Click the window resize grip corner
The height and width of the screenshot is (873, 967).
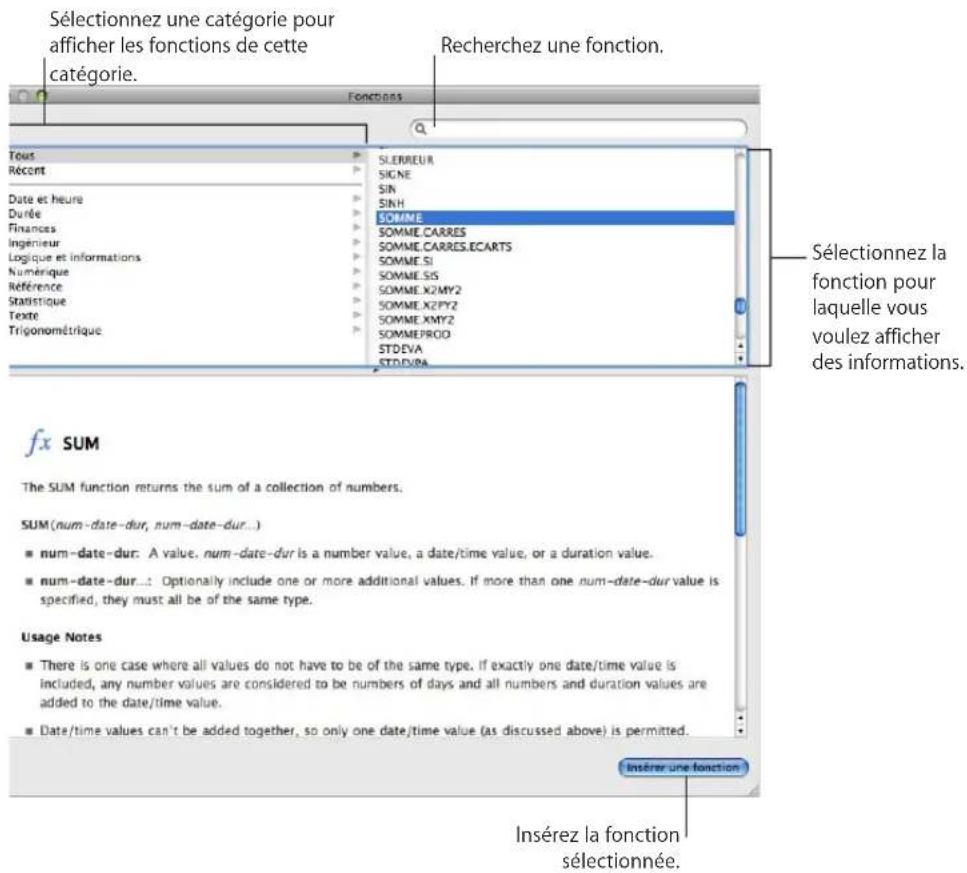754,791
